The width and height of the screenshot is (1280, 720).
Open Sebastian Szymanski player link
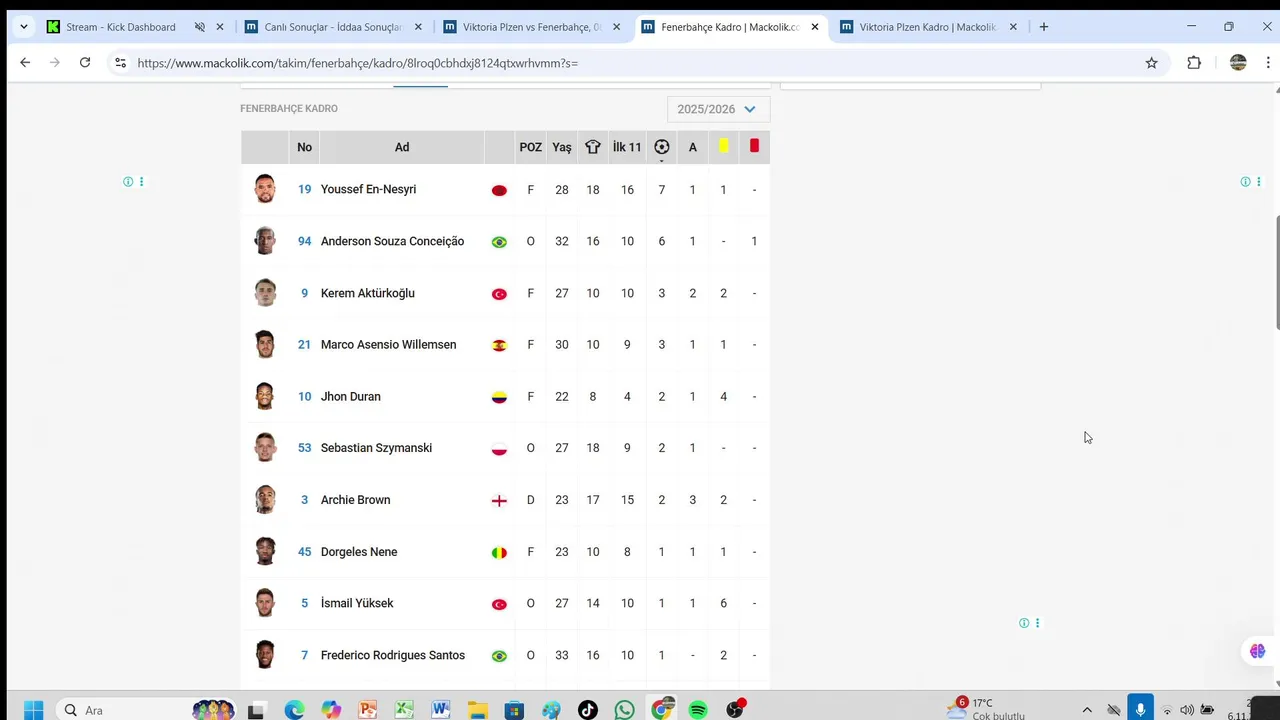(376, 448)
